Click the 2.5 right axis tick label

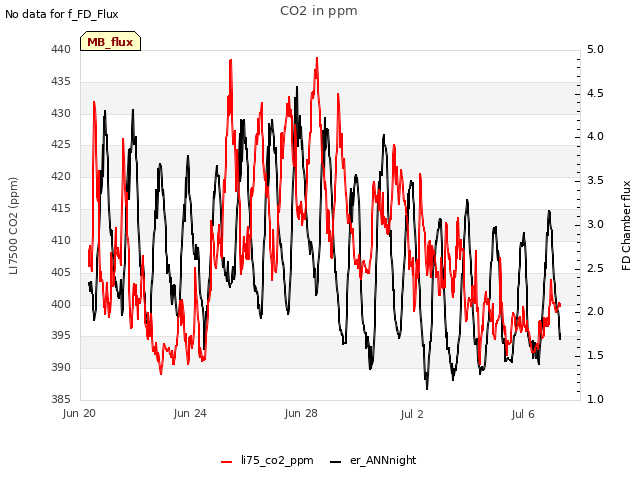point(595,268)
